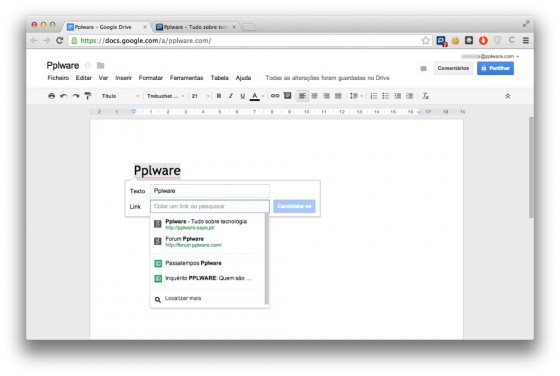This screenshot has width=560, height=376.
Task: Open the Editar menu
Action: tap(84, 78)
